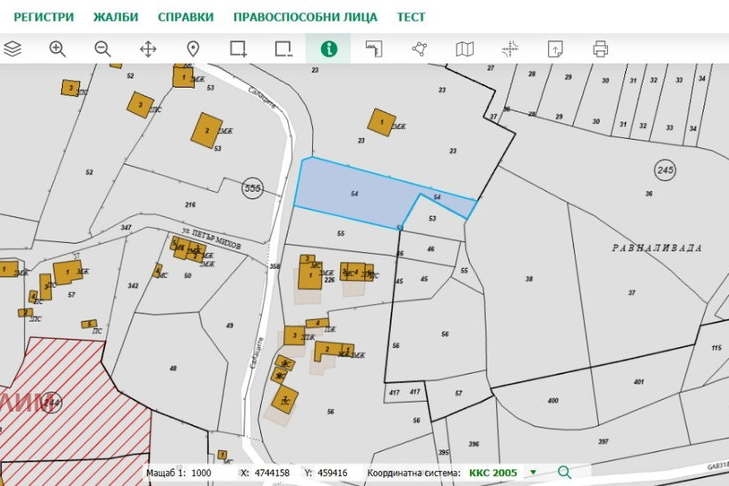Toggle the green information tool
This screenshot has width=729, height=486.
(329, 48)
